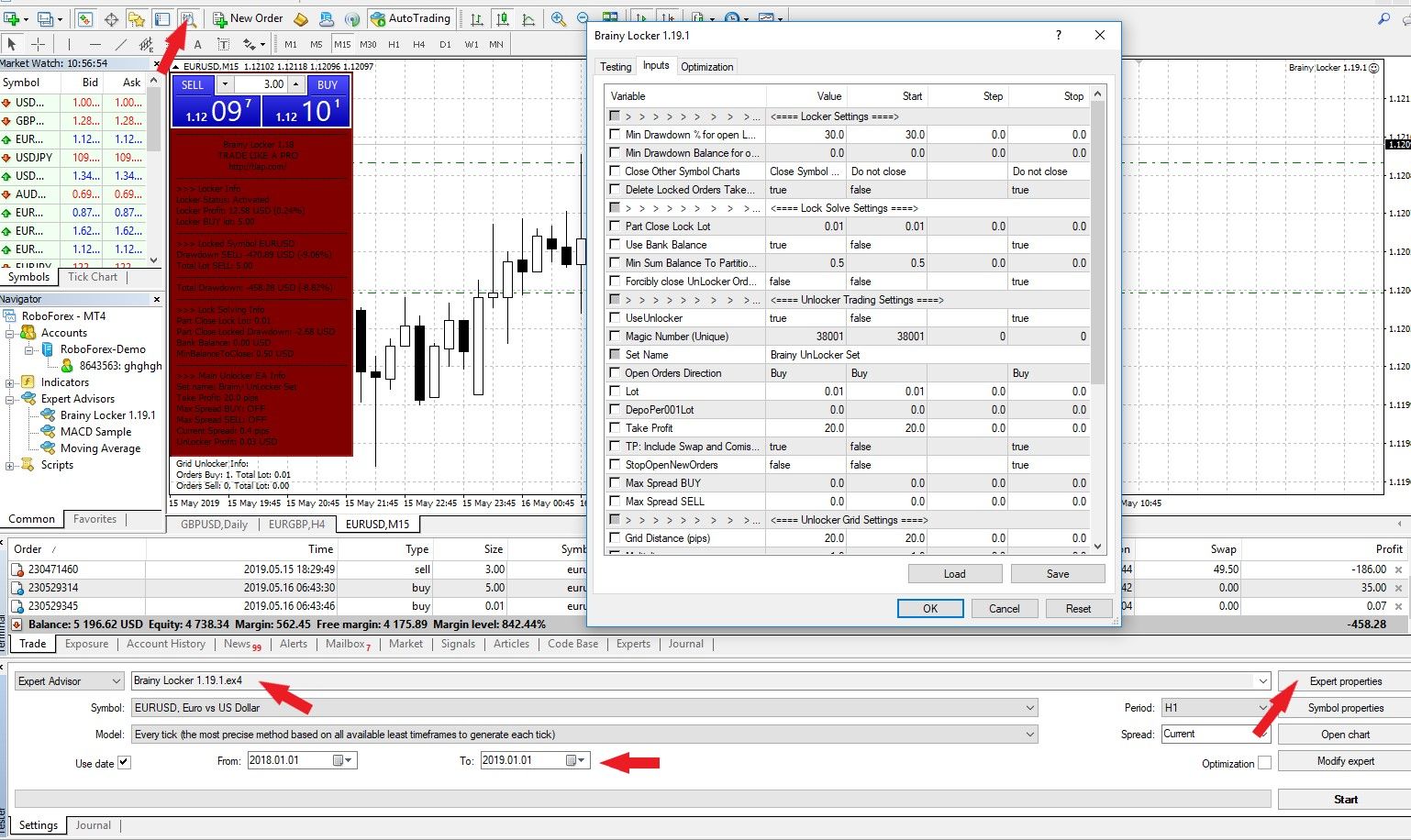
Task: Set chart timeframe to H4
Action: [419, 44]
